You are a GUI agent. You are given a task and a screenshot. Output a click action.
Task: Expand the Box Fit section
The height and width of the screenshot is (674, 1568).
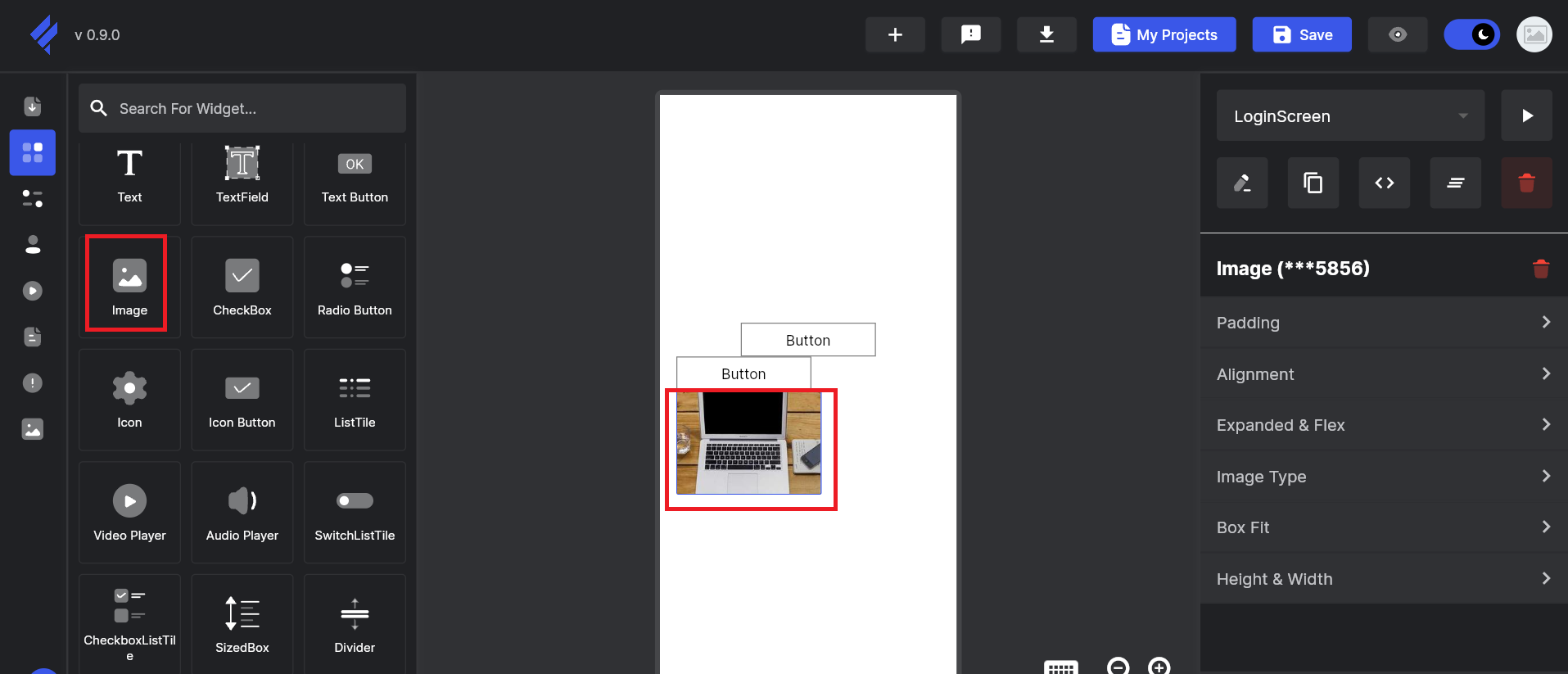[1383, 527]
